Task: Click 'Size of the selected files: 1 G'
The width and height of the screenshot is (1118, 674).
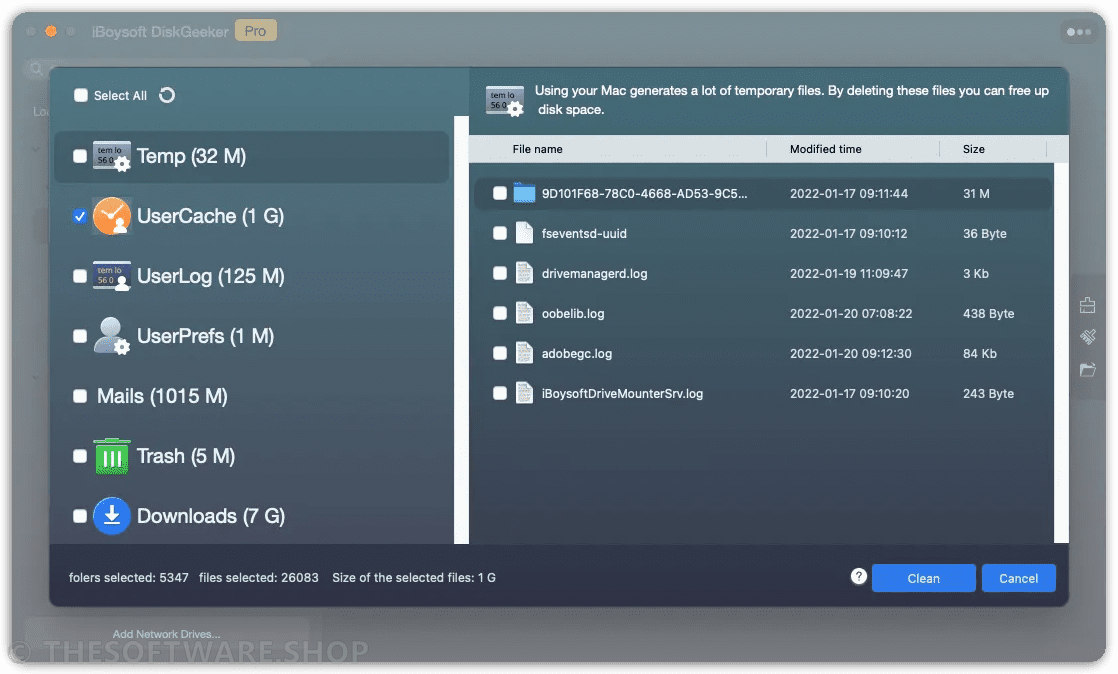Action: point(414,577)
